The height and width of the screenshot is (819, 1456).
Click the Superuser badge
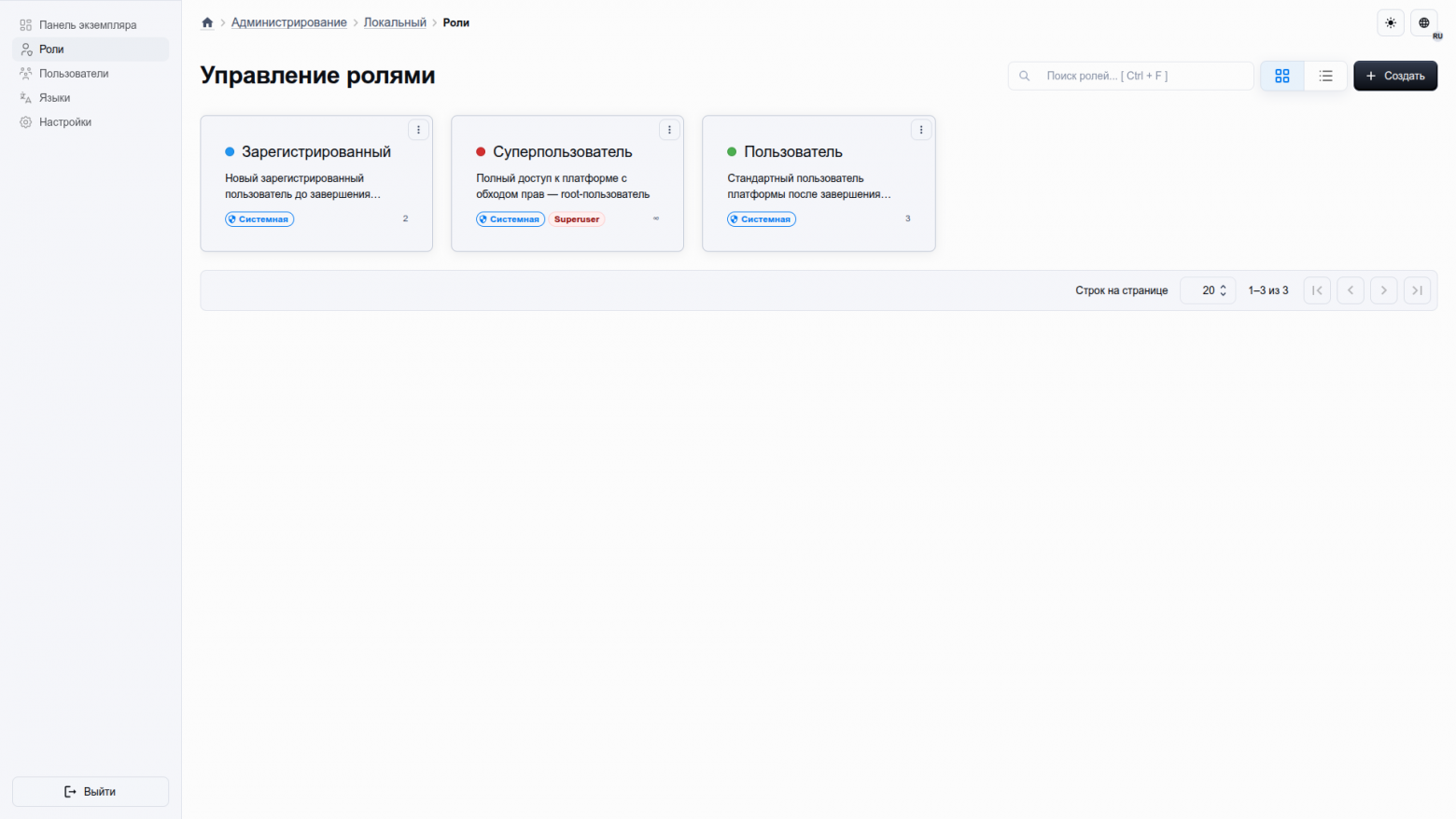coord(577,219)
